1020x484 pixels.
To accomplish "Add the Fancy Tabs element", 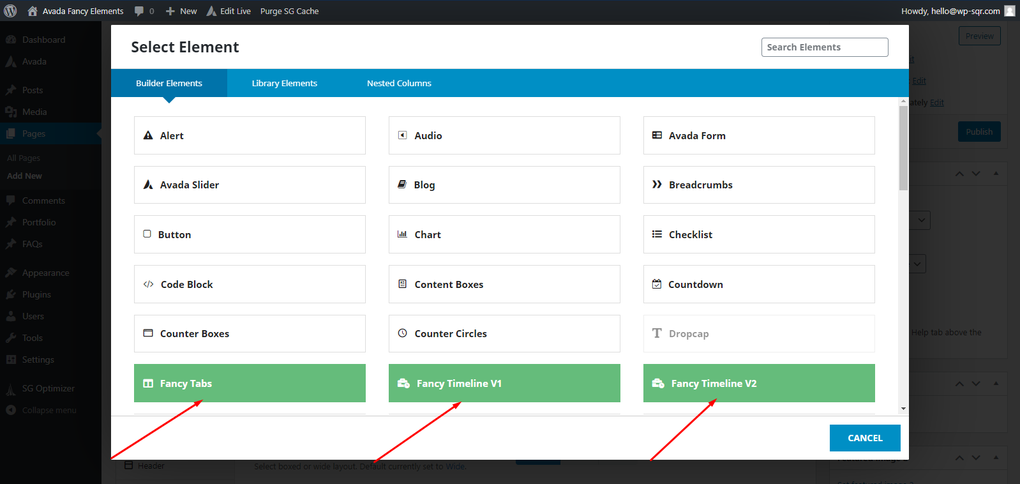I will click(250, 383).
